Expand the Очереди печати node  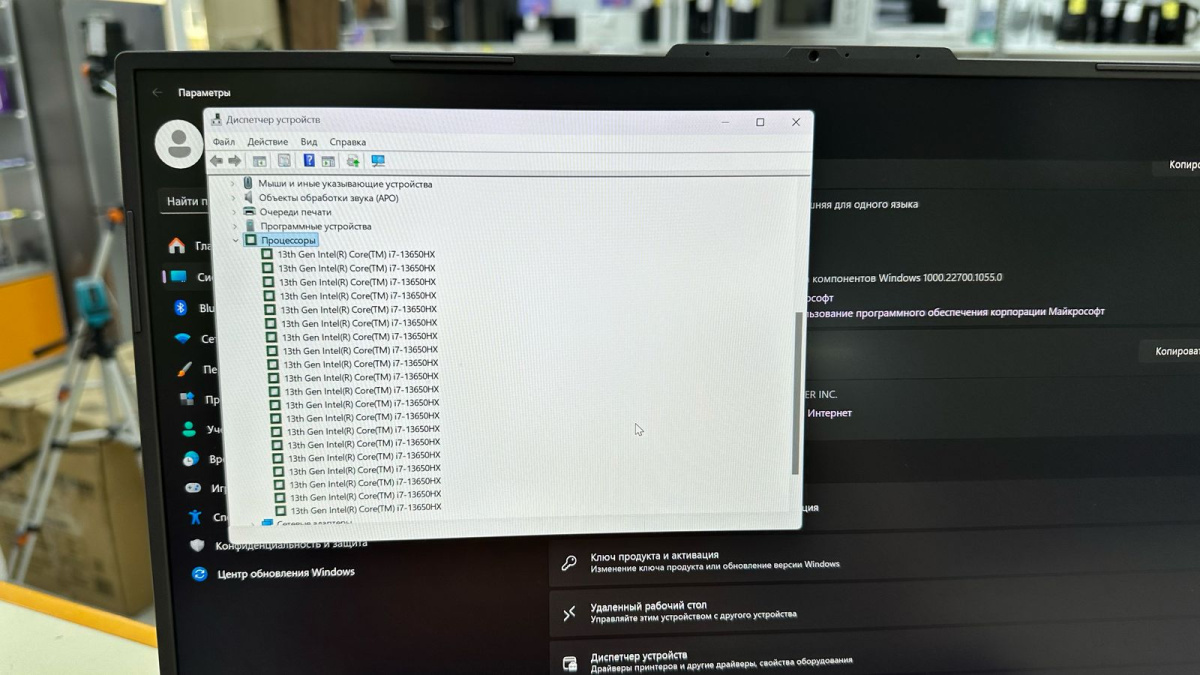pos(235,212)
